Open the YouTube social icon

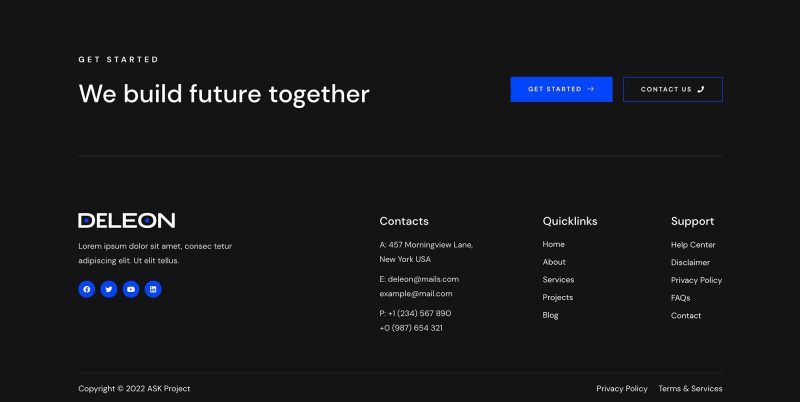(131, 289)
